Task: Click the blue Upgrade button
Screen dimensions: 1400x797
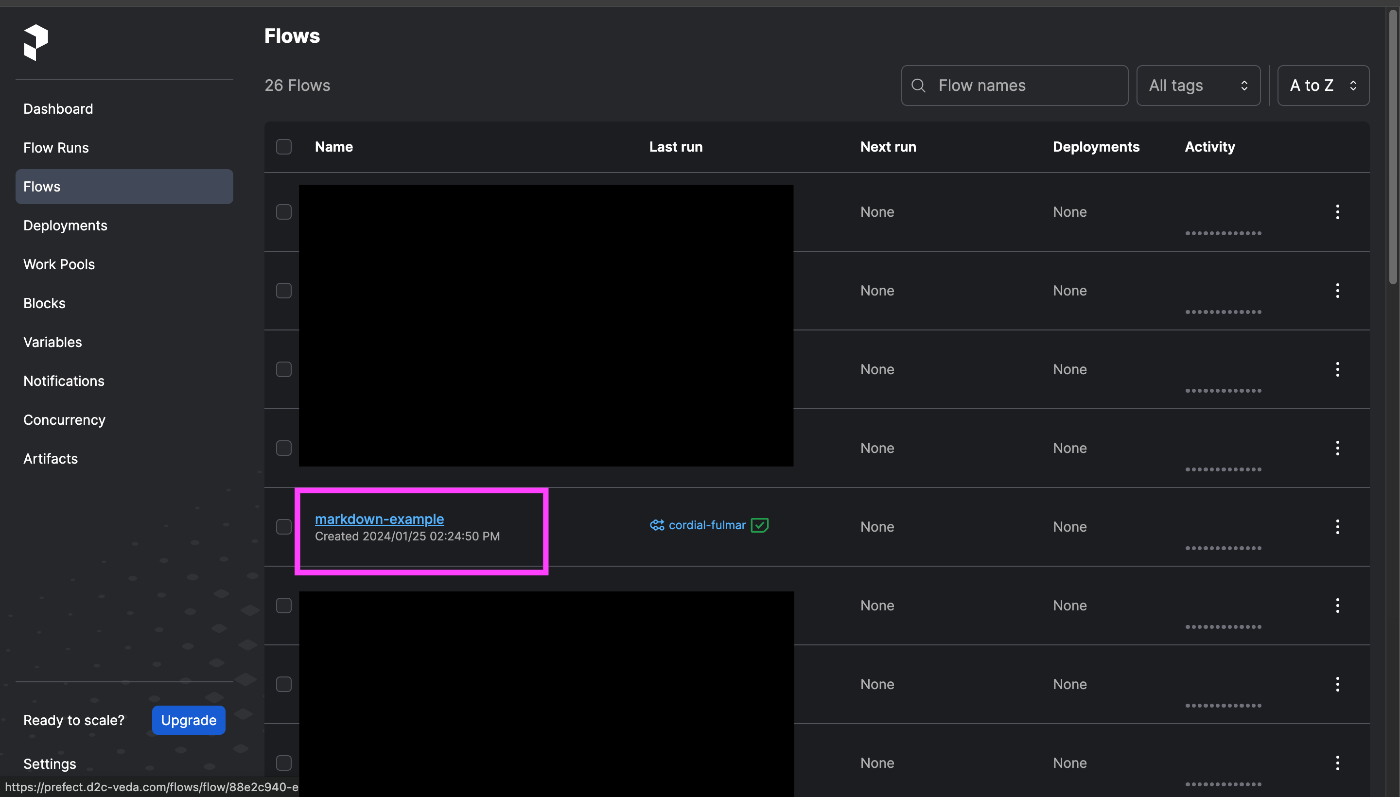Action: (x=189, y=720)
